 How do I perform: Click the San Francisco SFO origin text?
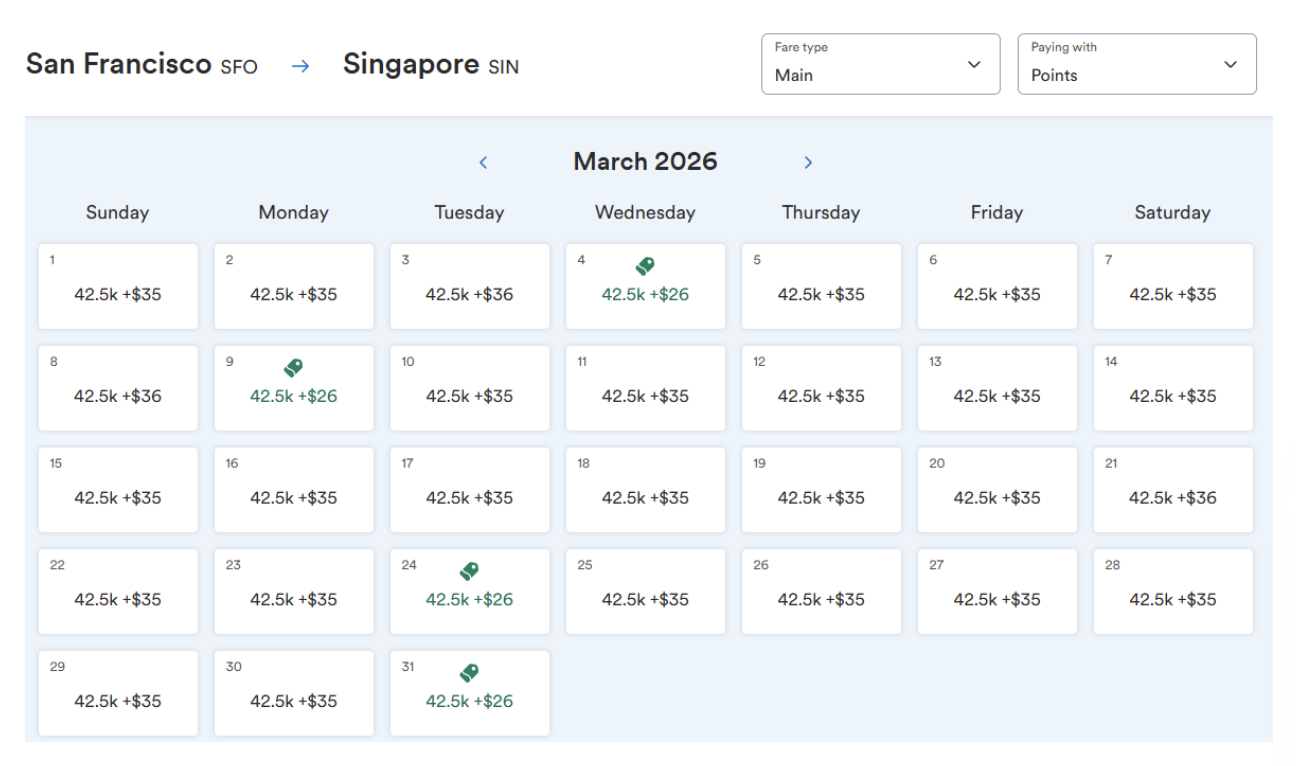tap(141, 65)
